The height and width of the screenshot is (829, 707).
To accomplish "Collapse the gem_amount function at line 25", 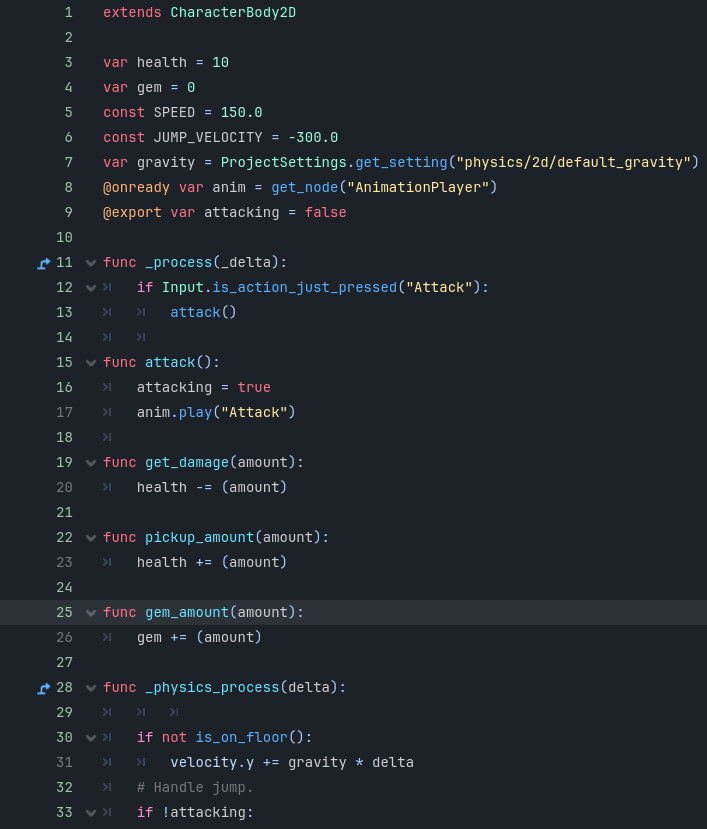I will (x=91, y=613).
